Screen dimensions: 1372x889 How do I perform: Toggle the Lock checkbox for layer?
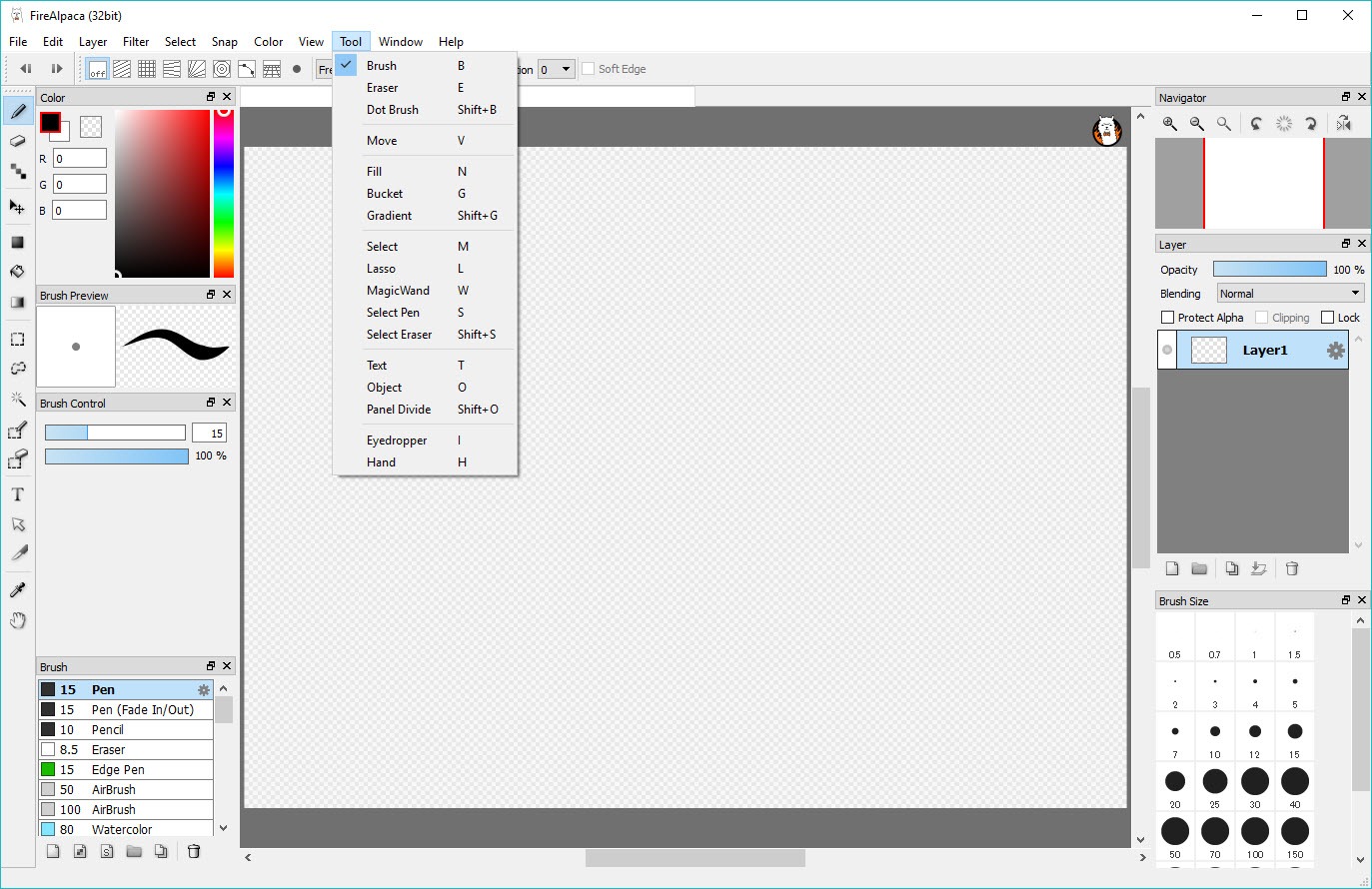point(1327,318)
